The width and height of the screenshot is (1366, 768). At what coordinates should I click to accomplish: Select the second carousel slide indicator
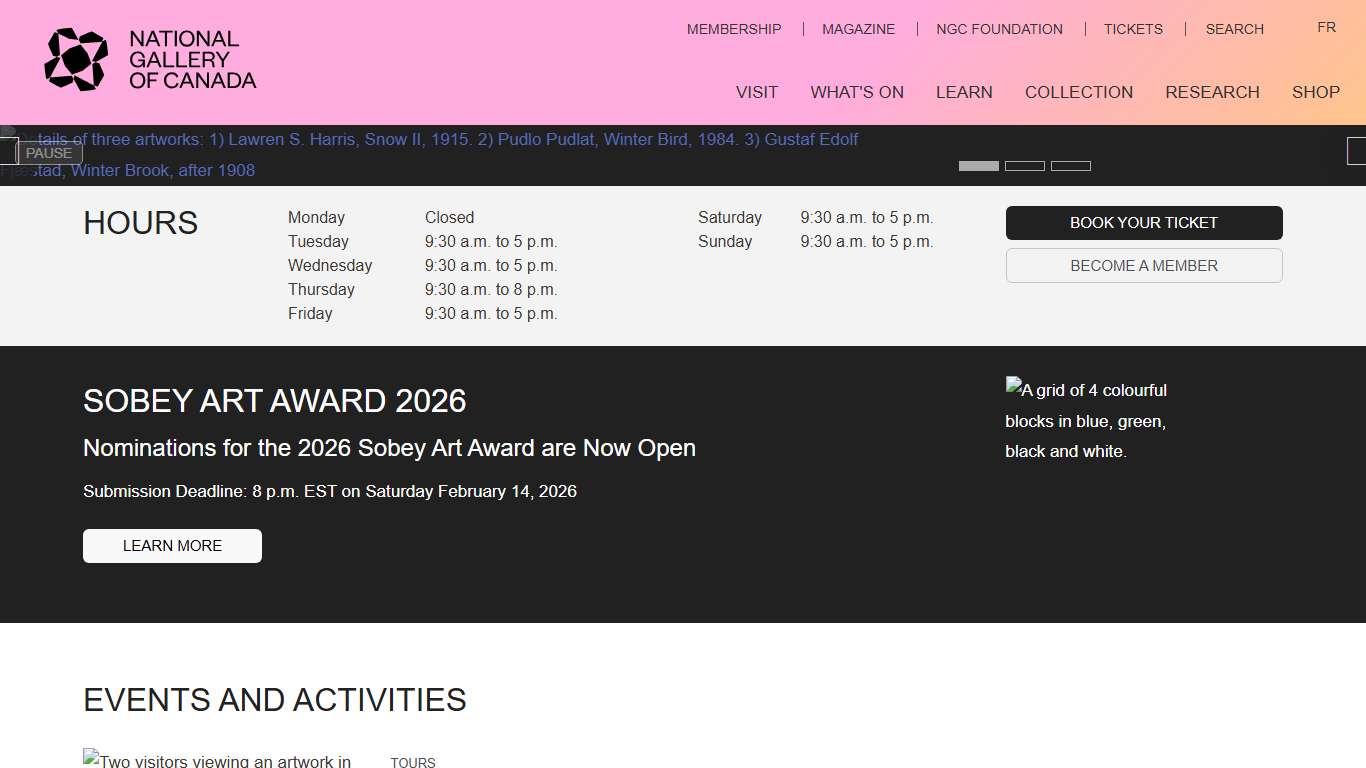point(1024,166)
